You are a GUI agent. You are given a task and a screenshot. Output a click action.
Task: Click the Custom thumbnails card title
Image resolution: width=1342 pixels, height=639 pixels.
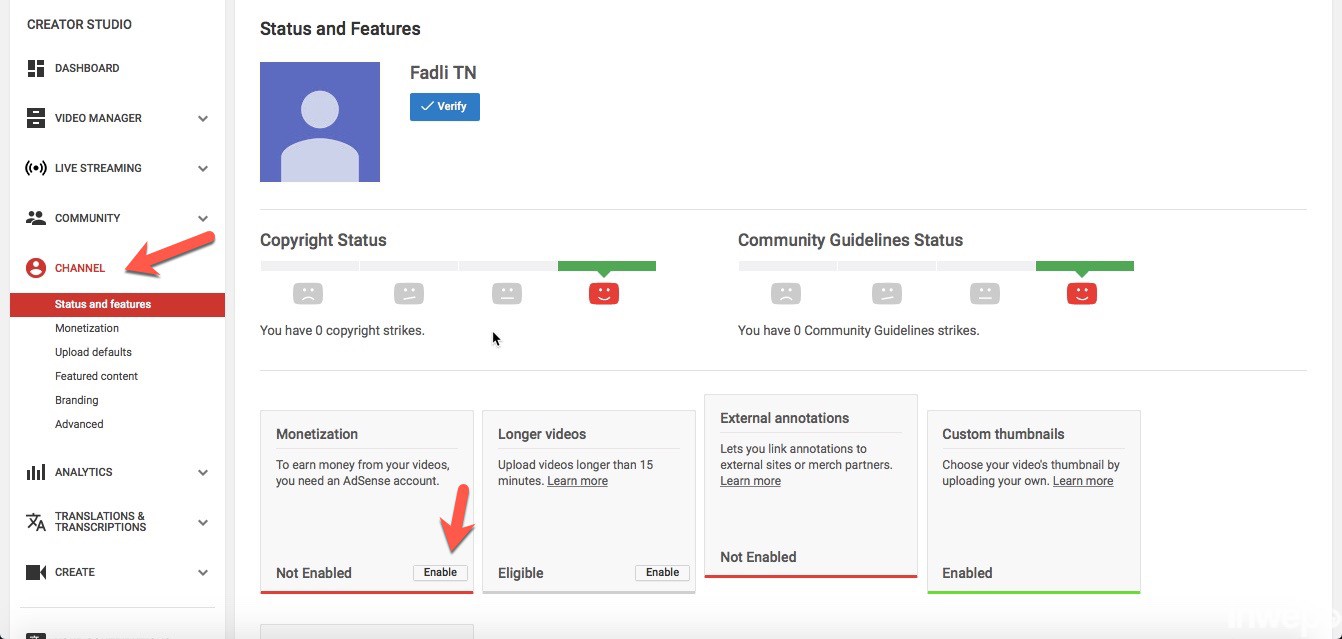(x=1003, y=434)
